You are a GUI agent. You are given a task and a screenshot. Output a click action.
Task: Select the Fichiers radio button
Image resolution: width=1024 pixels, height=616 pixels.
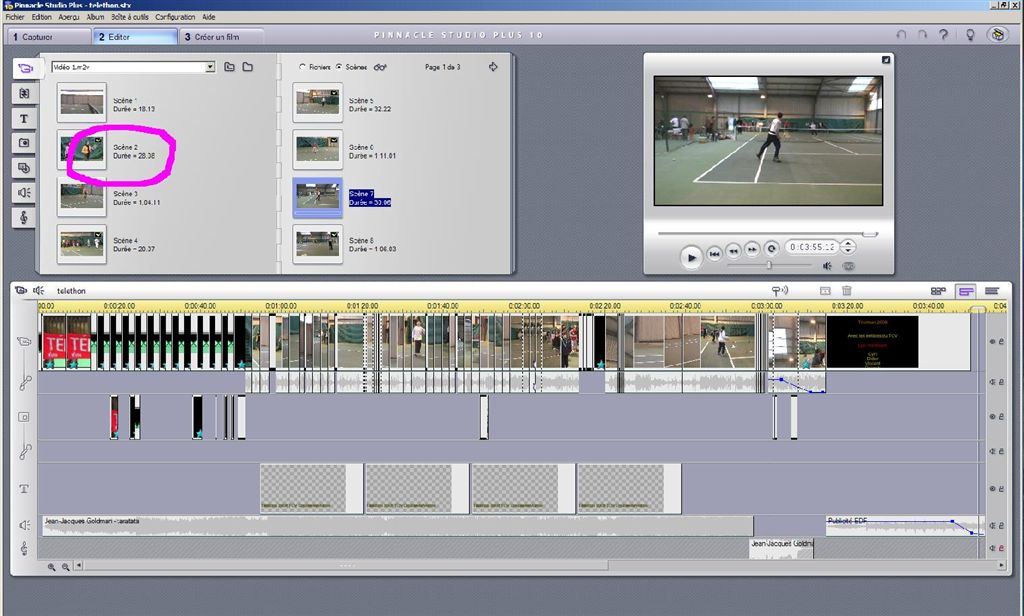(302, 67)
